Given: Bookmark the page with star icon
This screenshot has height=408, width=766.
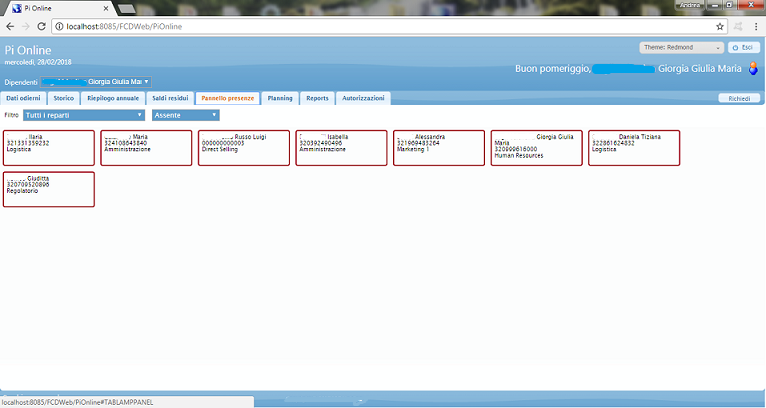Looking at the screenshot, I should 720,25.
